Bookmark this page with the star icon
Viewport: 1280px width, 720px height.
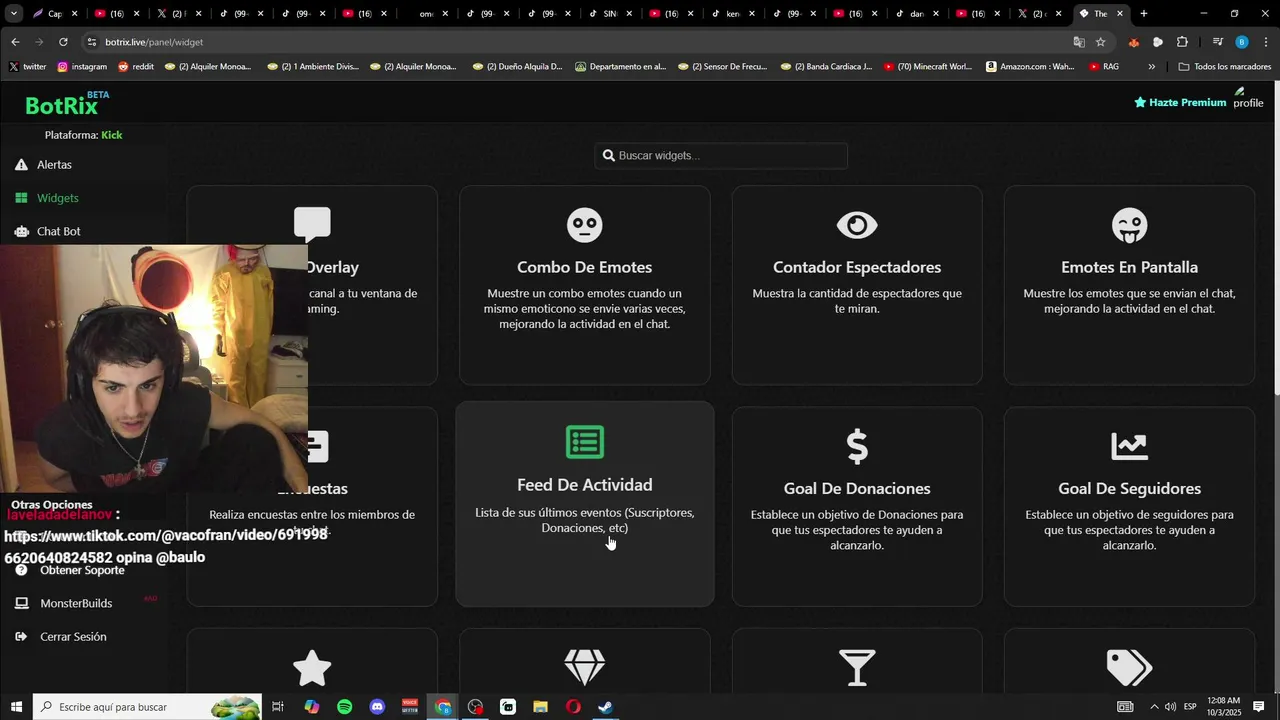coord(1100,42)
